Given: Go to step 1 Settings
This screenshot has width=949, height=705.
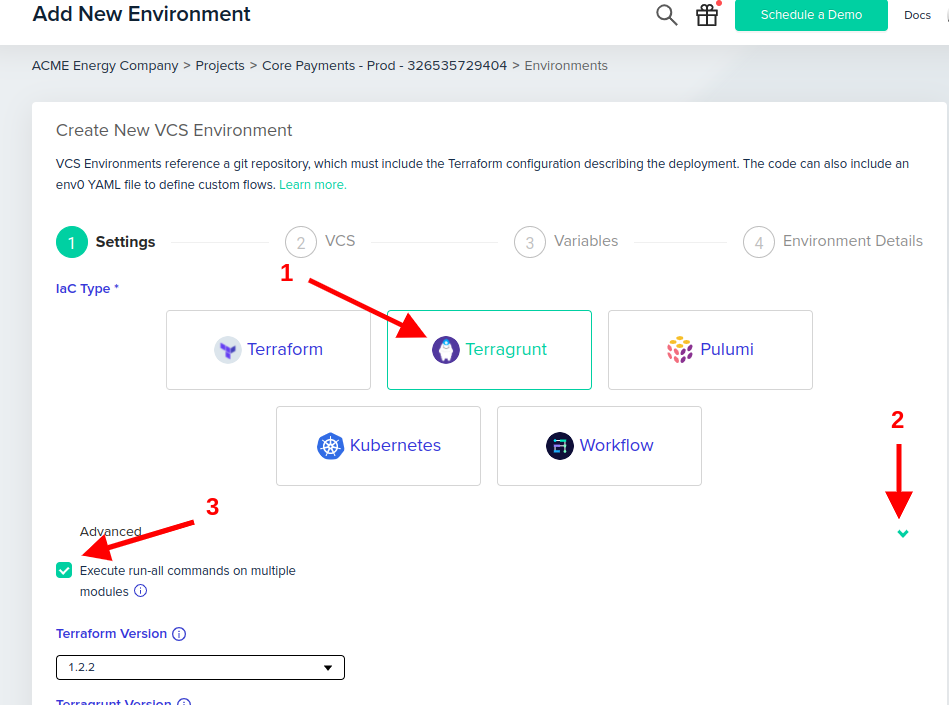Looking at the screenshot, I should click(106, 242).
